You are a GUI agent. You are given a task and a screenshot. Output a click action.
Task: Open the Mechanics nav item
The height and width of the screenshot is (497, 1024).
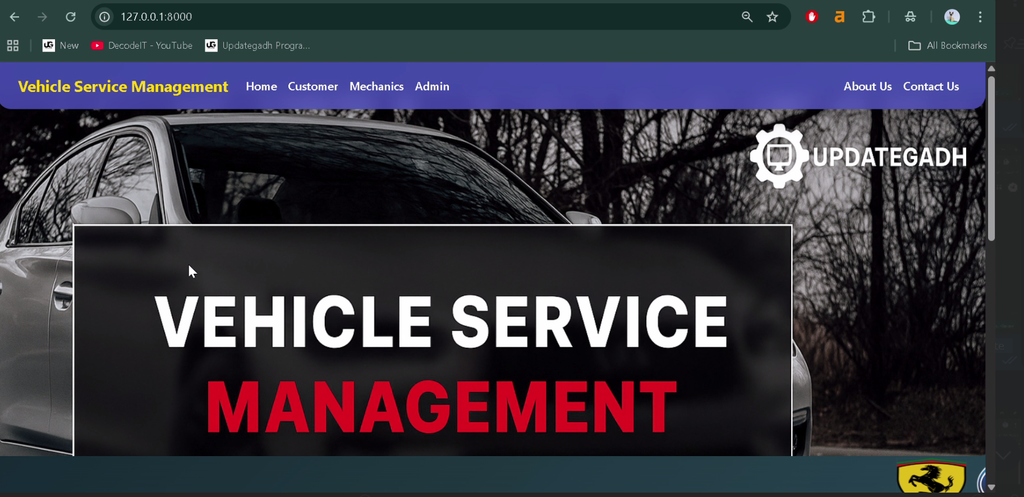click(x=376, y=86)
